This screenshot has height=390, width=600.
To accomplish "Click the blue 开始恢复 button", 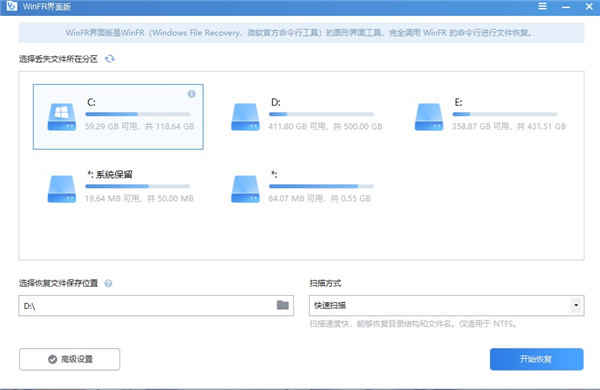I will 536,359.
